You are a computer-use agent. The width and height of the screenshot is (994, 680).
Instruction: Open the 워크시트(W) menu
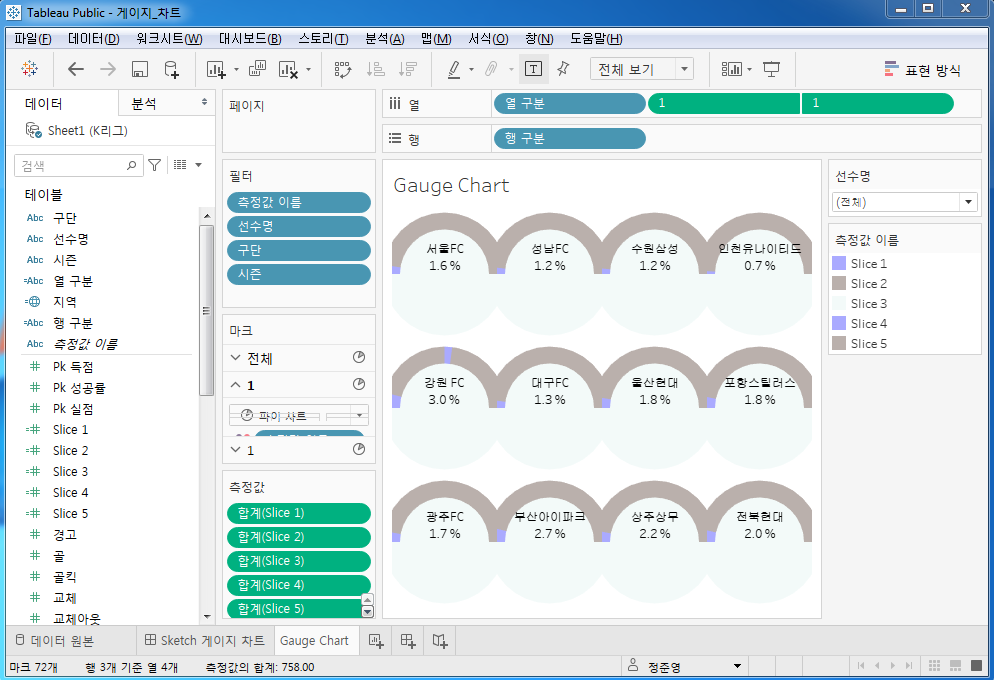(169, 39)
